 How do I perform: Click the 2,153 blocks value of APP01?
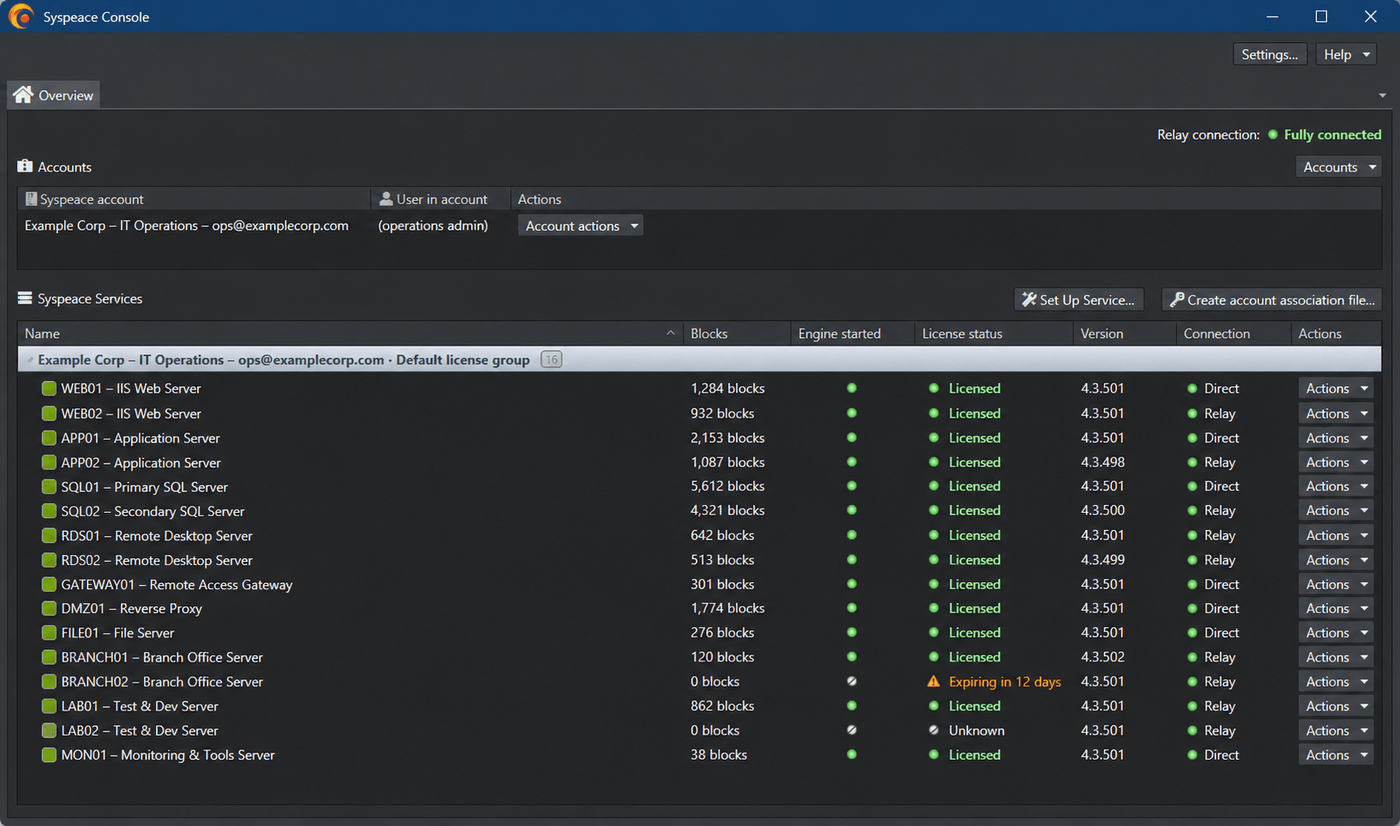tap(728, 438)
